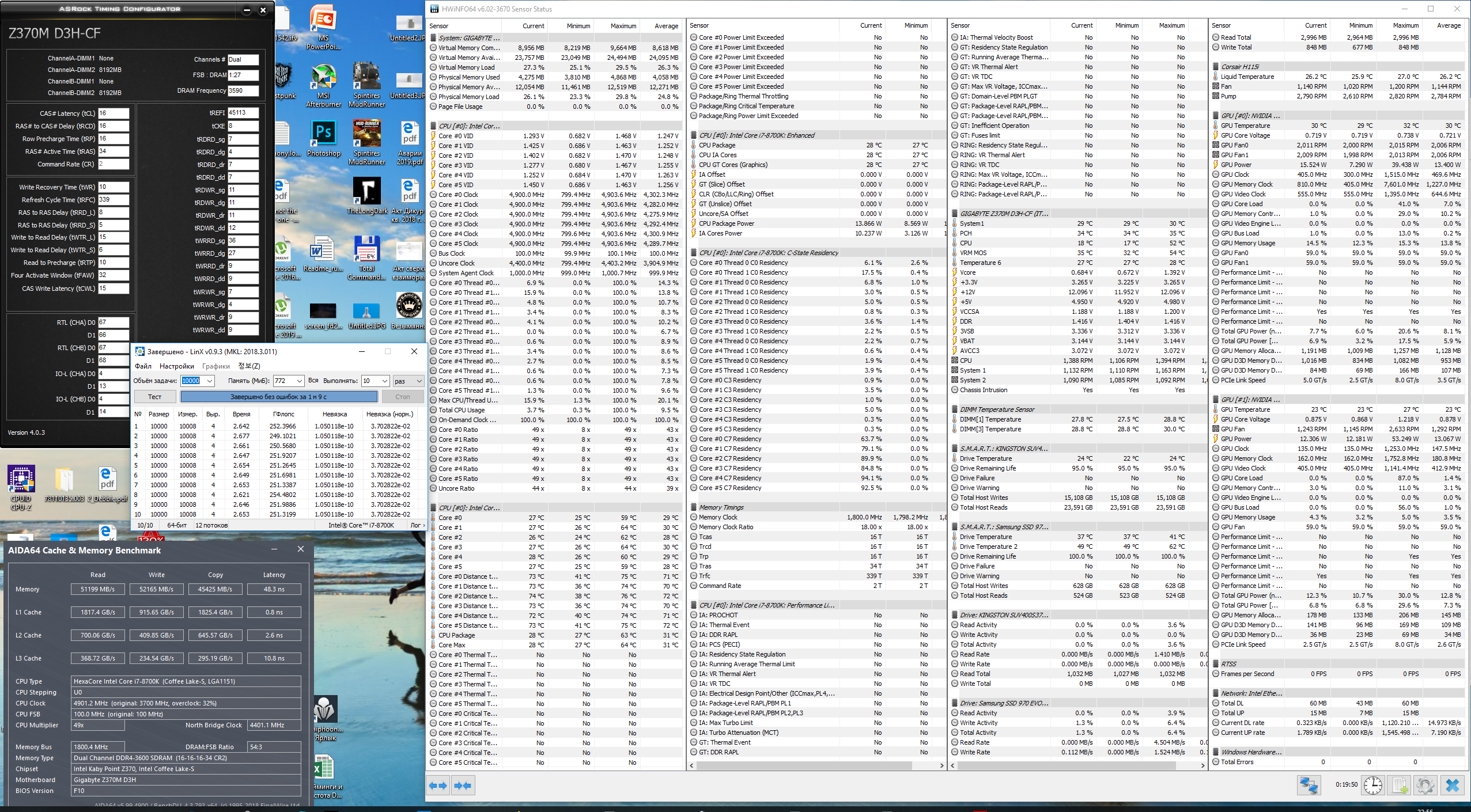This screenshot has width=1471, height=812.
Task: Open the Файл menu in LinX
Action: tap(143, 366)
